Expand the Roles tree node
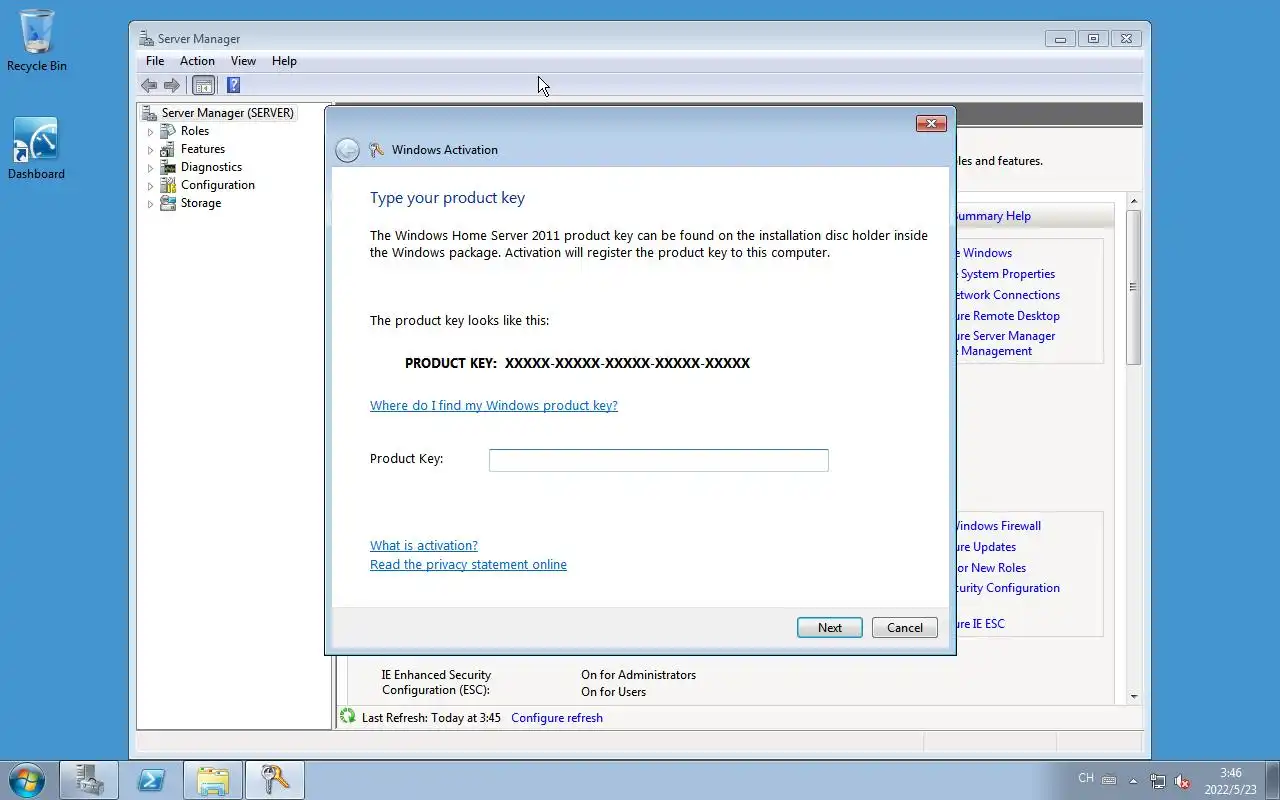This screenshot has width=1280, height=800. (x=150, y=132)
